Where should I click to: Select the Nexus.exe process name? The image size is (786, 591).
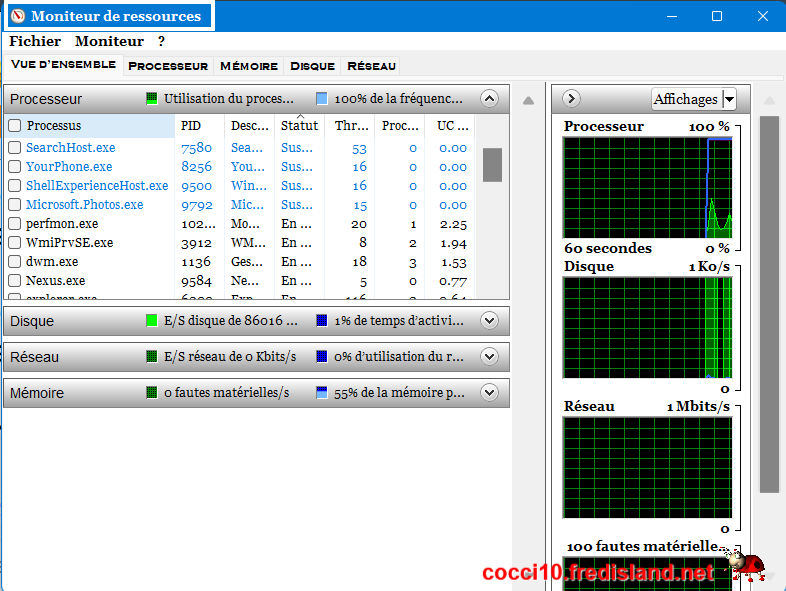tap(56, 281)
